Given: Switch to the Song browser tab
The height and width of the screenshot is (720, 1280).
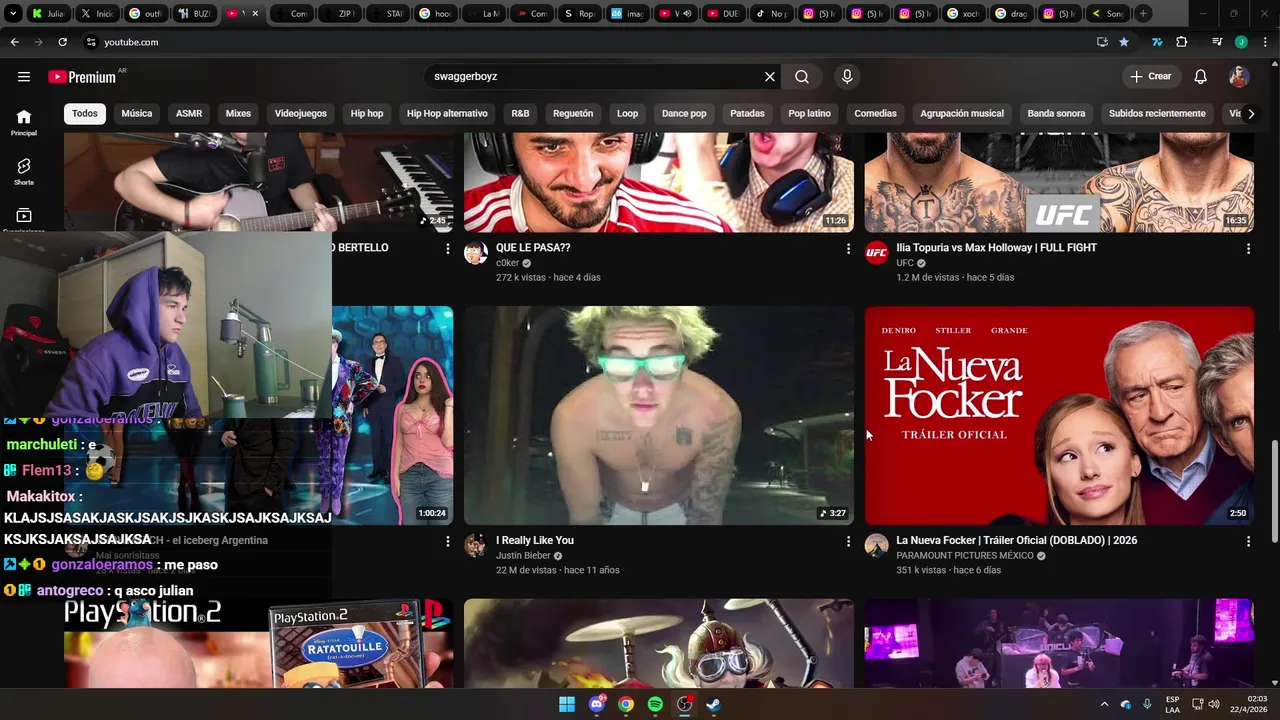Looking at the screenshot, I should coord(1108,14).
